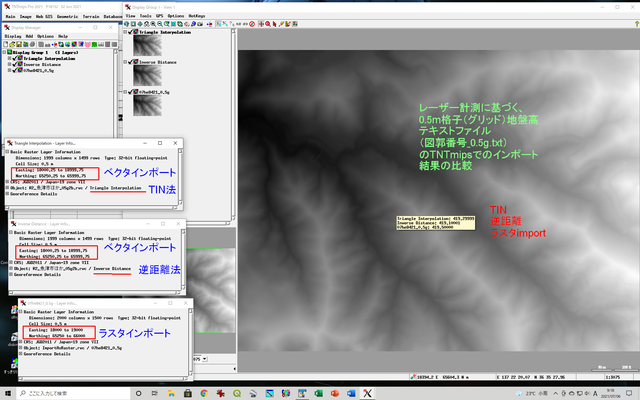The height and width of the screenshot is (400, 640).
Task: Open File Explorer from the taskbar
Action: (x=171, y=393)
